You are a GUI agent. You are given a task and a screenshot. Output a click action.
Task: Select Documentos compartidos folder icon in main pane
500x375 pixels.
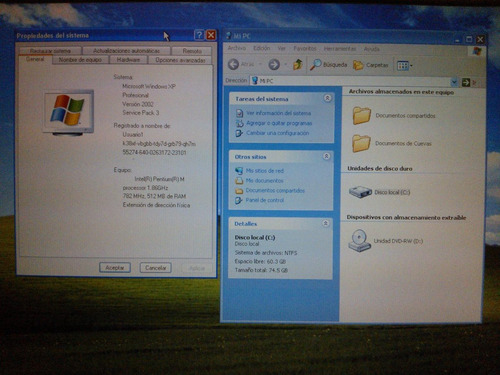coord(362,115)
